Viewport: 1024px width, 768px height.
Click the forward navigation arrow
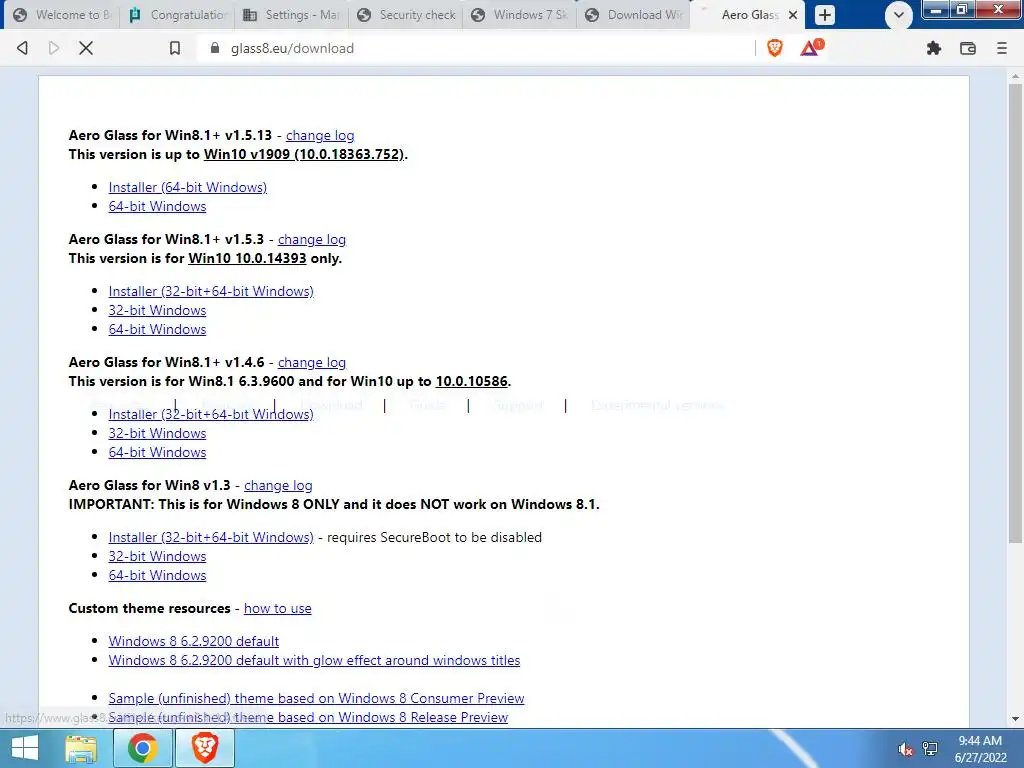pos(54,48)
